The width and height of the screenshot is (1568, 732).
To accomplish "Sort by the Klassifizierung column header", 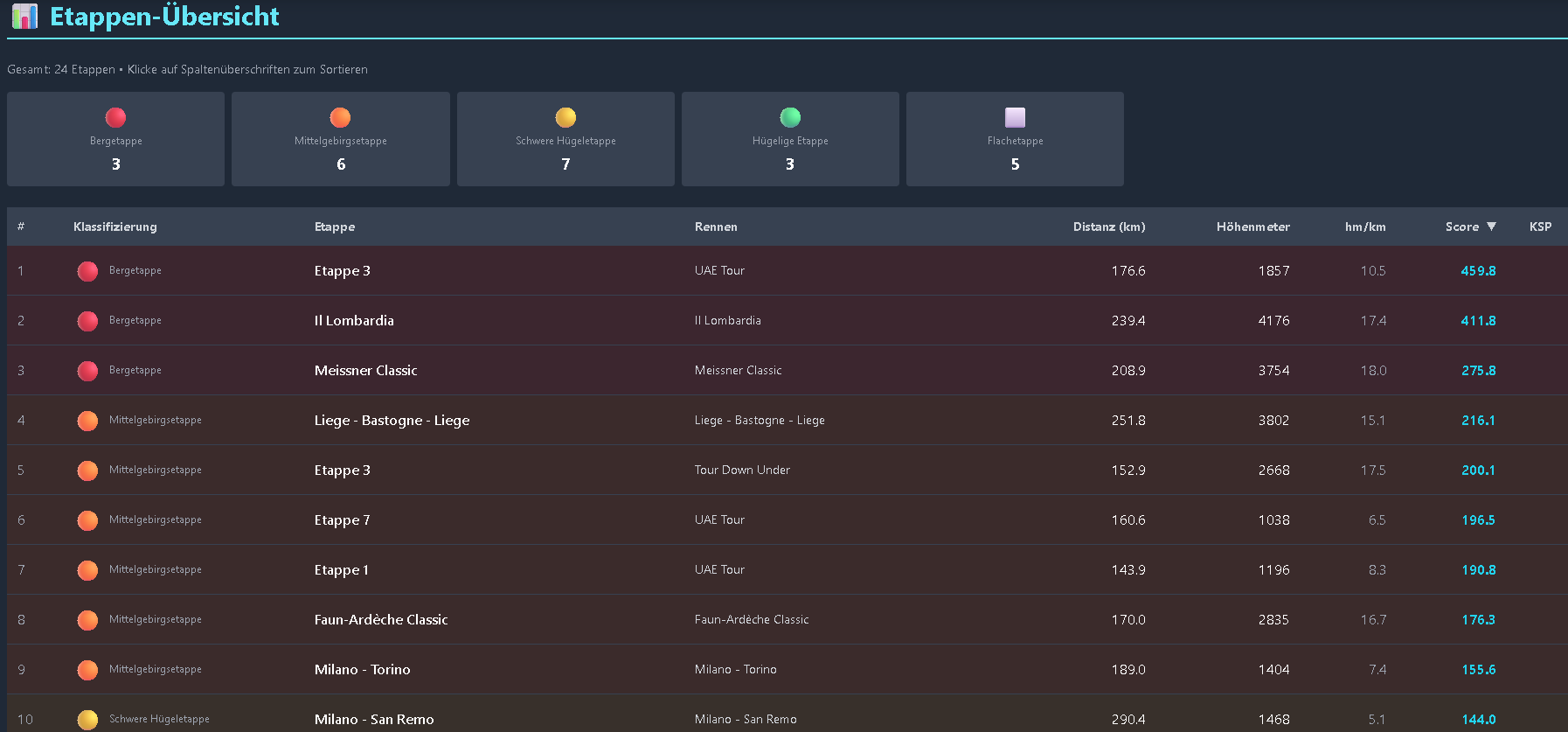I will [x=114, y=227].
